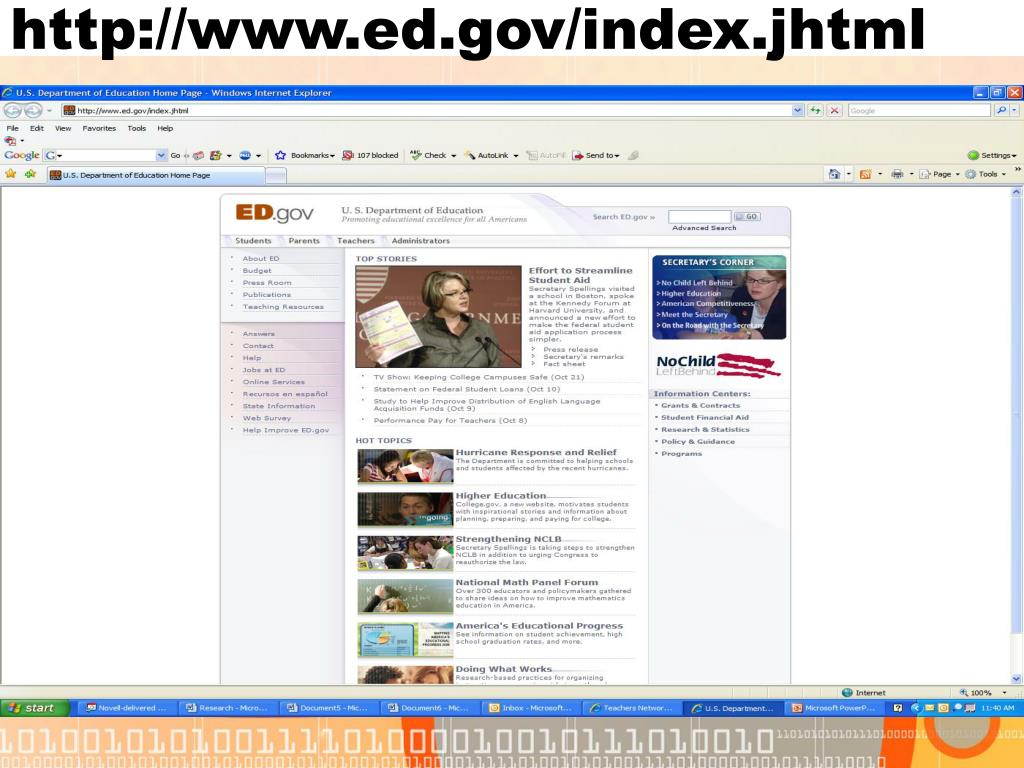Open the Tools gear dropdown on command bar
The width and height of the screenshot is (1024, 768).
pyautogui.click(x=985, y=174)
